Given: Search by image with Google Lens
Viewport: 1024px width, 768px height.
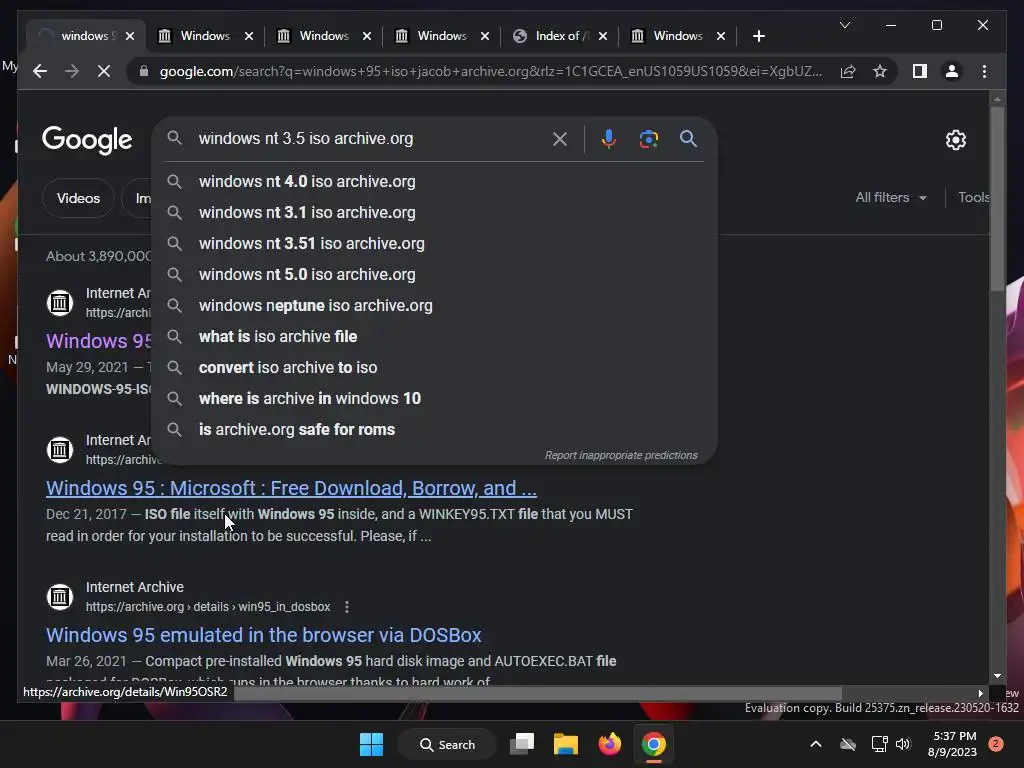Looking at the screenshot, I should (x=648, y=138).
